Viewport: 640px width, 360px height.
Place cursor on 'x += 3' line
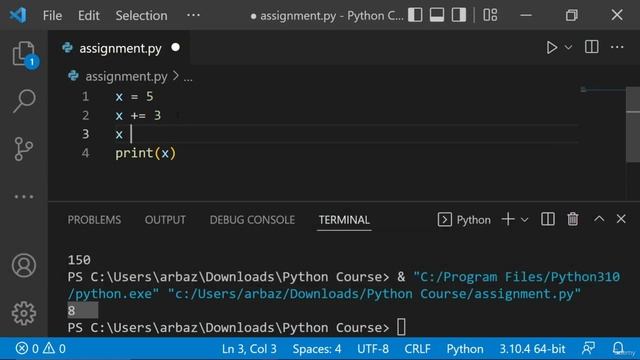click(x=138, y=116)
